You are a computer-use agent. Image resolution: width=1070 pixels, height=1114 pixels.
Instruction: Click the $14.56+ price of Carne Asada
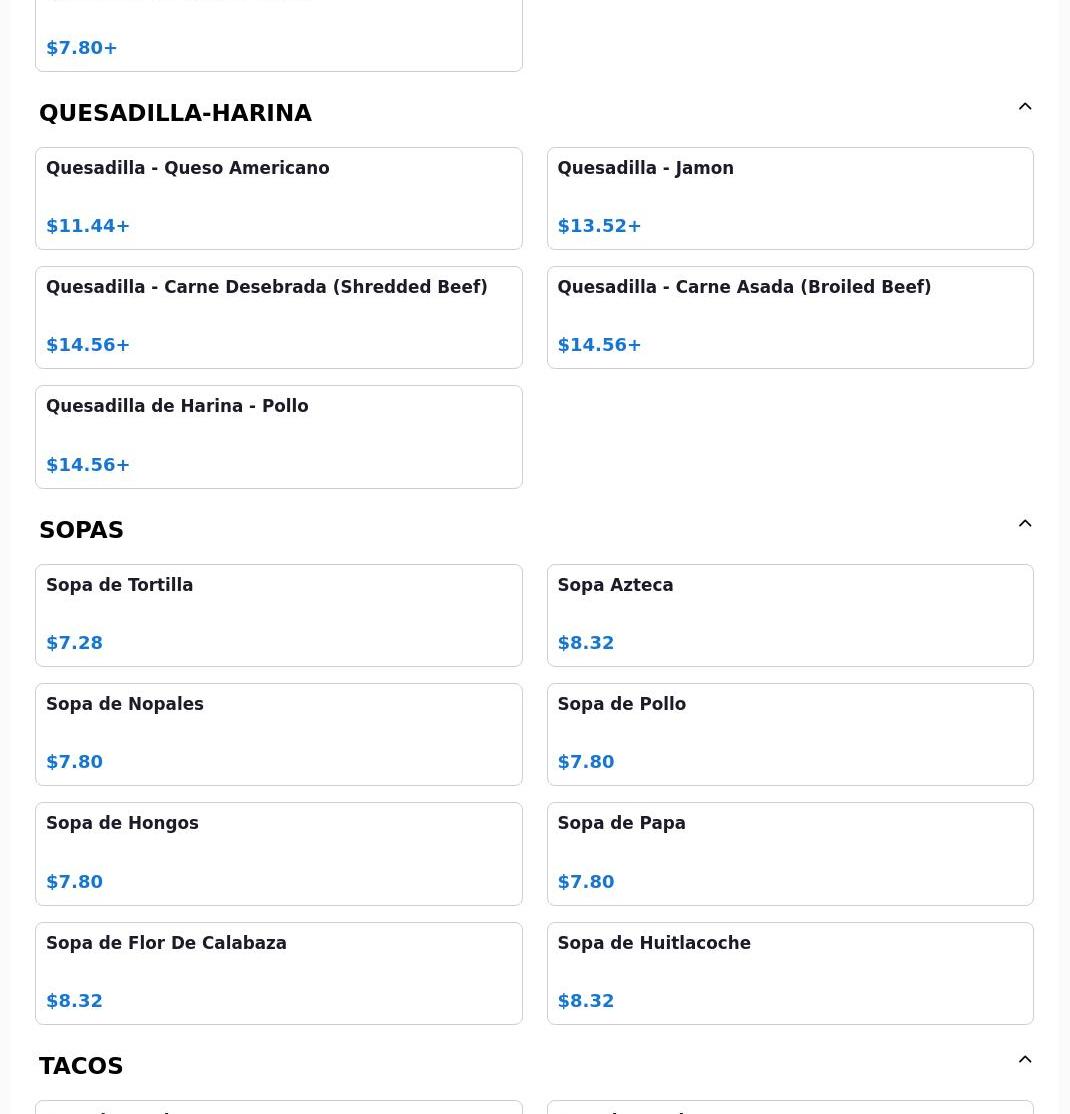[599, 345]
